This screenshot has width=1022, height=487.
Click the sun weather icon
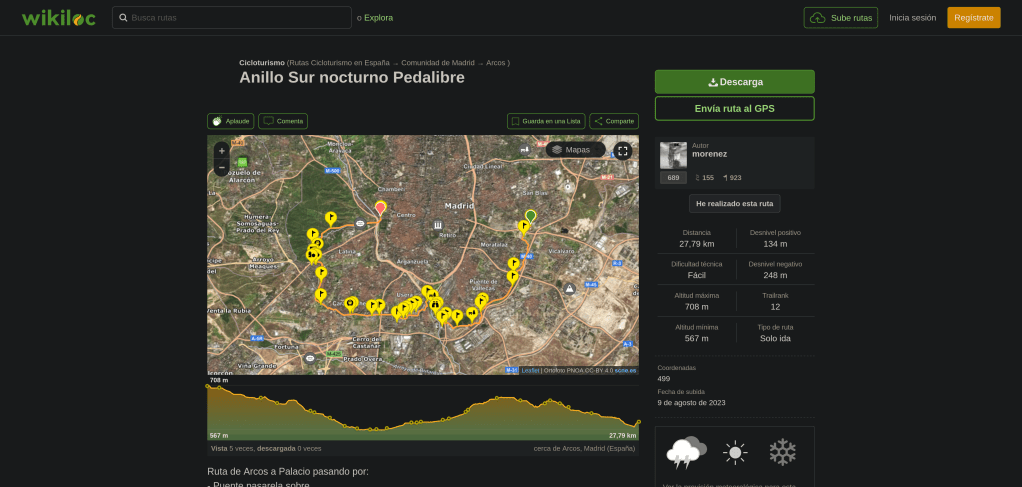point(735,452)
